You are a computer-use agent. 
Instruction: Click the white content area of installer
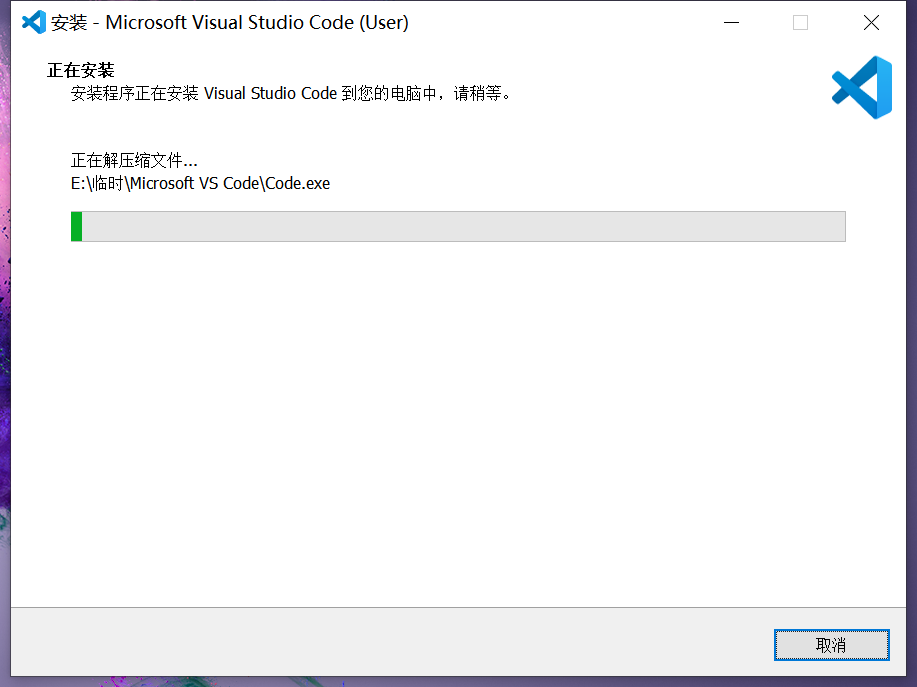pos(450,420)
